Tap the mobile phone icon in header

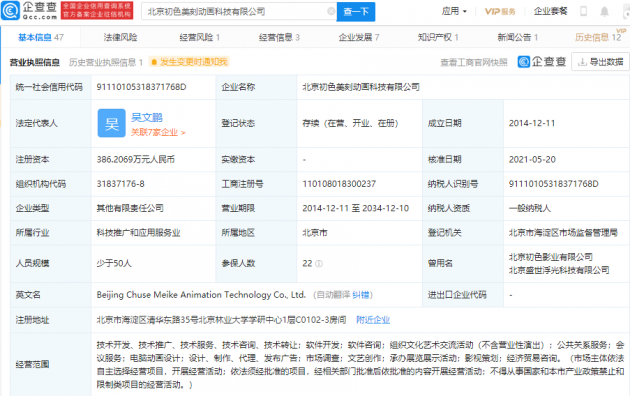point(583,11)
